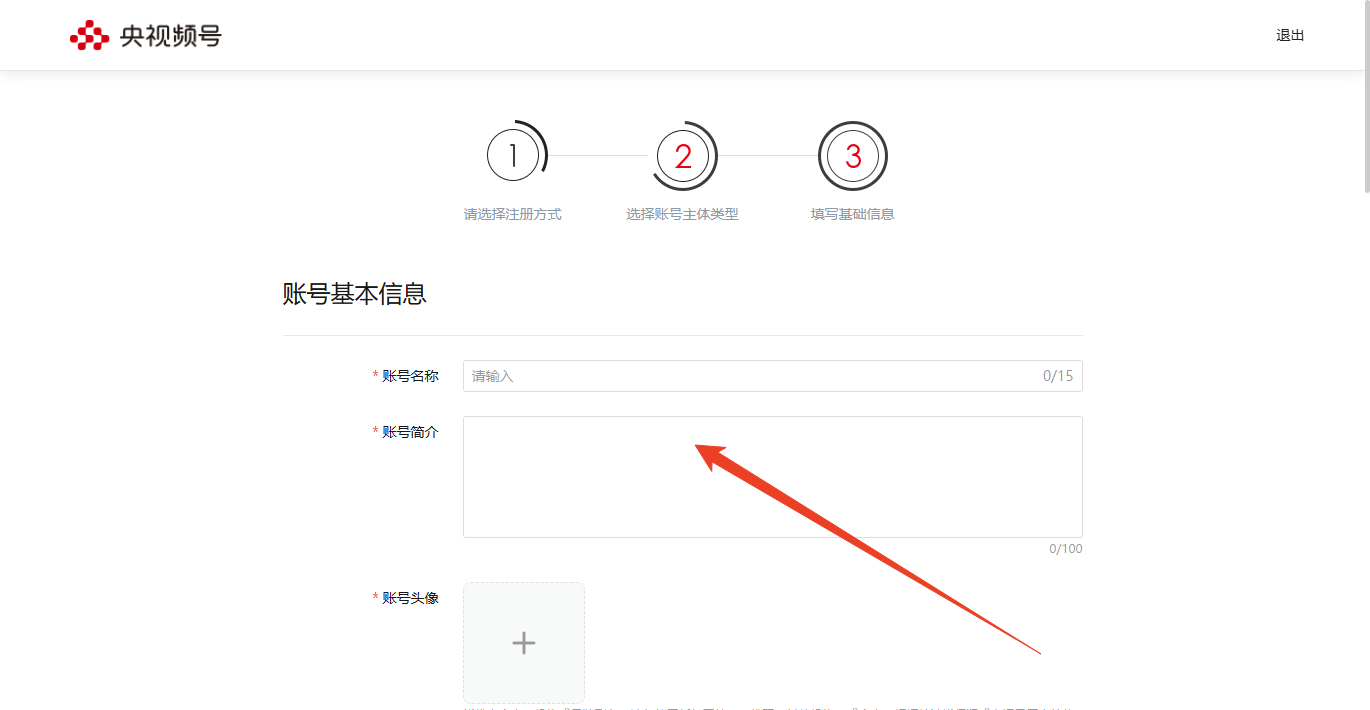Click the 央视频号 logo
The image size is (1370, 710).
[146, 35]
